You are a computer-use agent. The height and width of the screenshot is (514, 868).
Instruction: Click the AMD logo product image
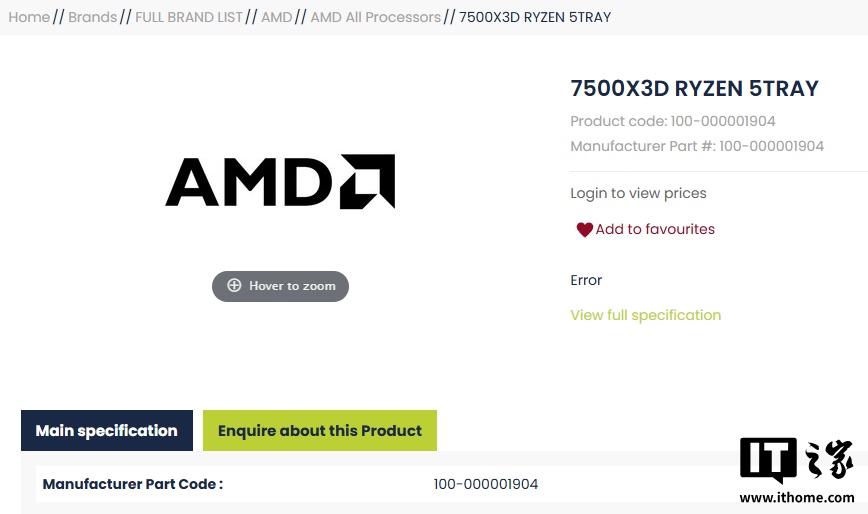(x=280, y=181)
